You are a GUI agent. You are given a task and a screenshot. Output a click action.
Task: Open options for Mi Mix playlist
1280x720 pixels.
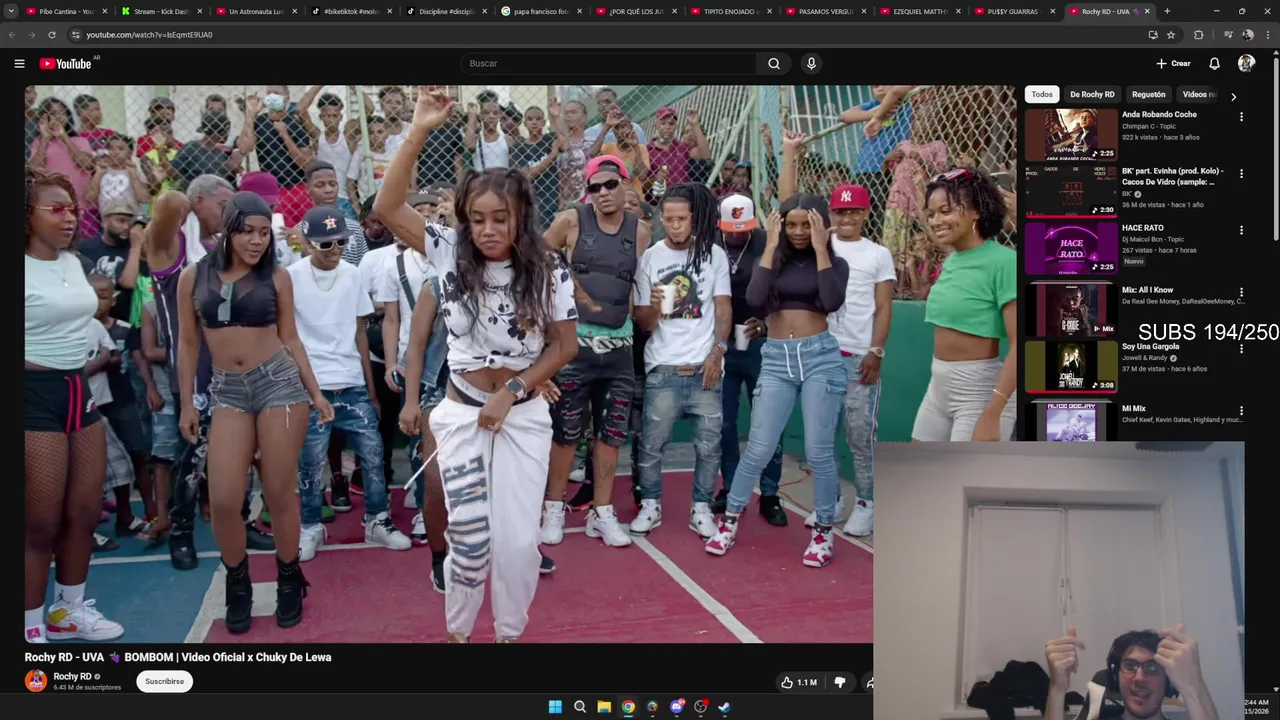coord(1241,411)
